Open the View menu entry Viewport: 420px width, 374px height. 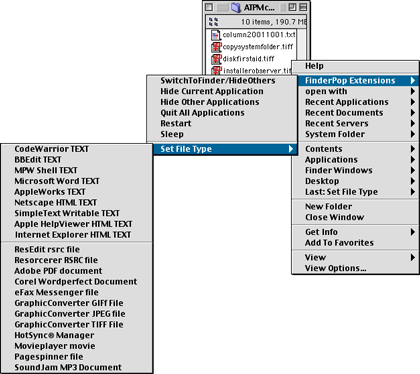(x=355, y=257)
